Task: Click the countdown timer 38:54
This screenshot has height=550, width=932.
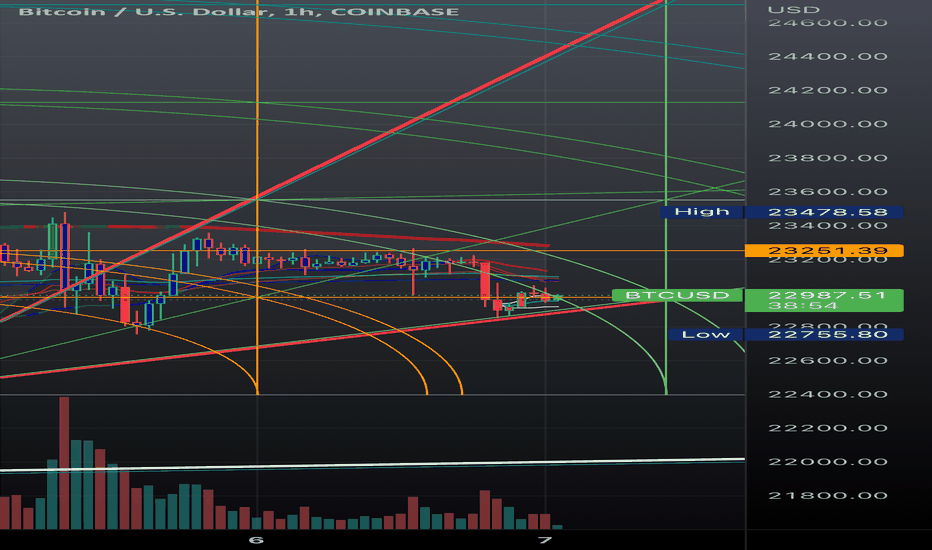Action: click(x=803, y=306)
